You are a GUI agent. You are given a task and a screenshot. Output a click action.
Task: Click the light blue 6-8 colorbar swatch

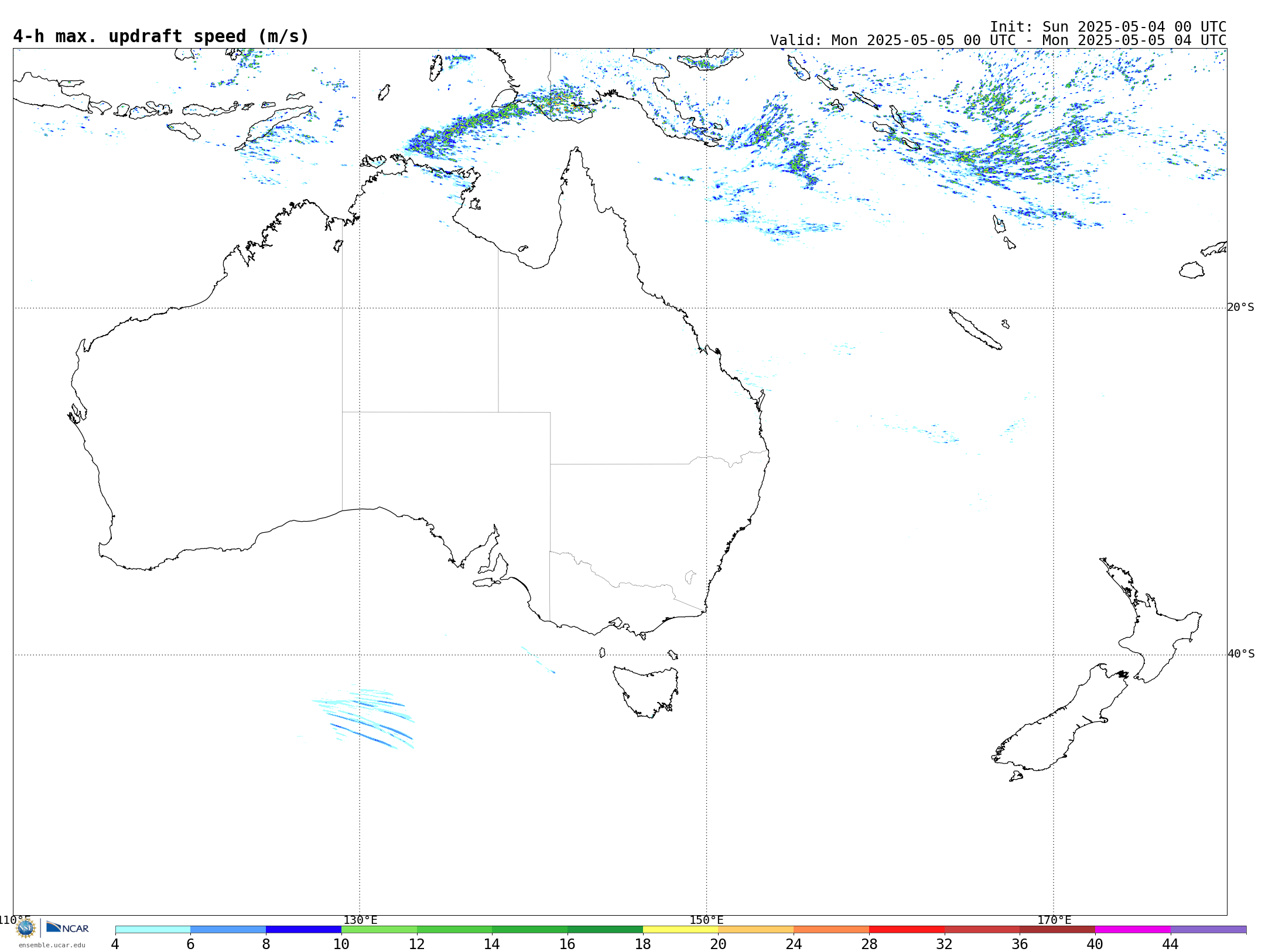pyautogui.click(x=228, y=929)
